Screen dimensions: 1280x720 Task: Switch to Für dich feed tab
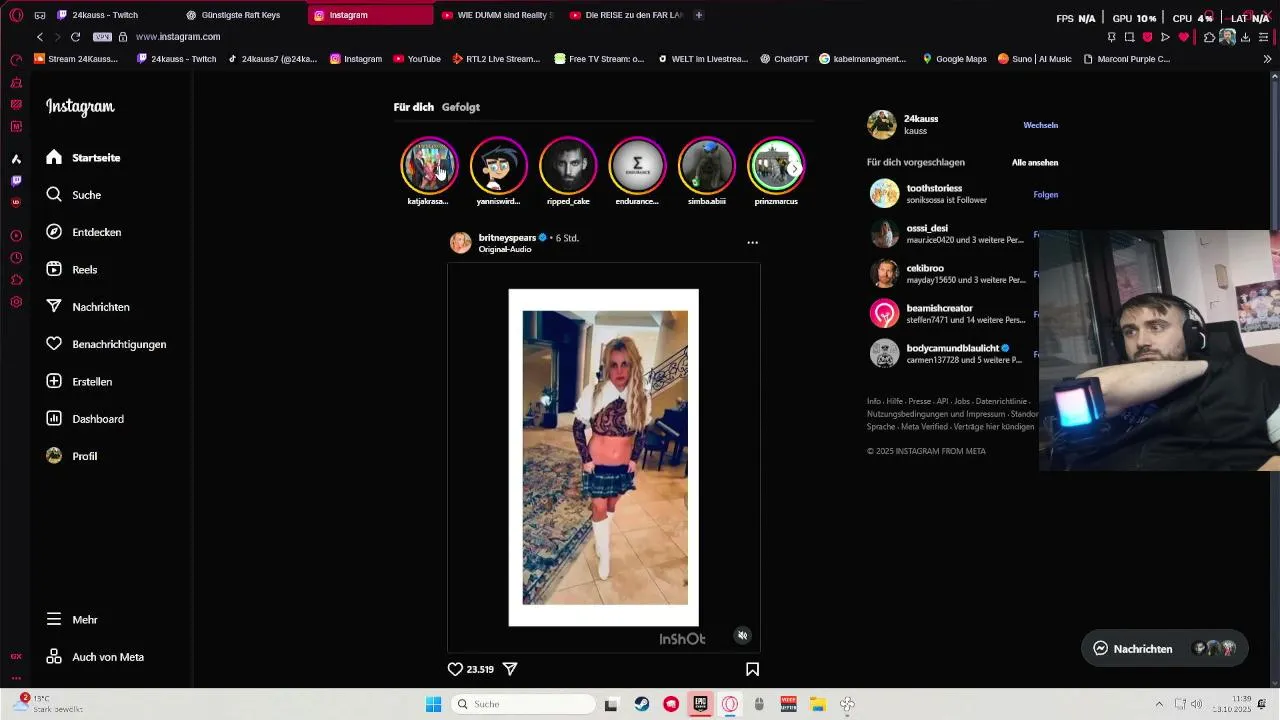[413, 107]
